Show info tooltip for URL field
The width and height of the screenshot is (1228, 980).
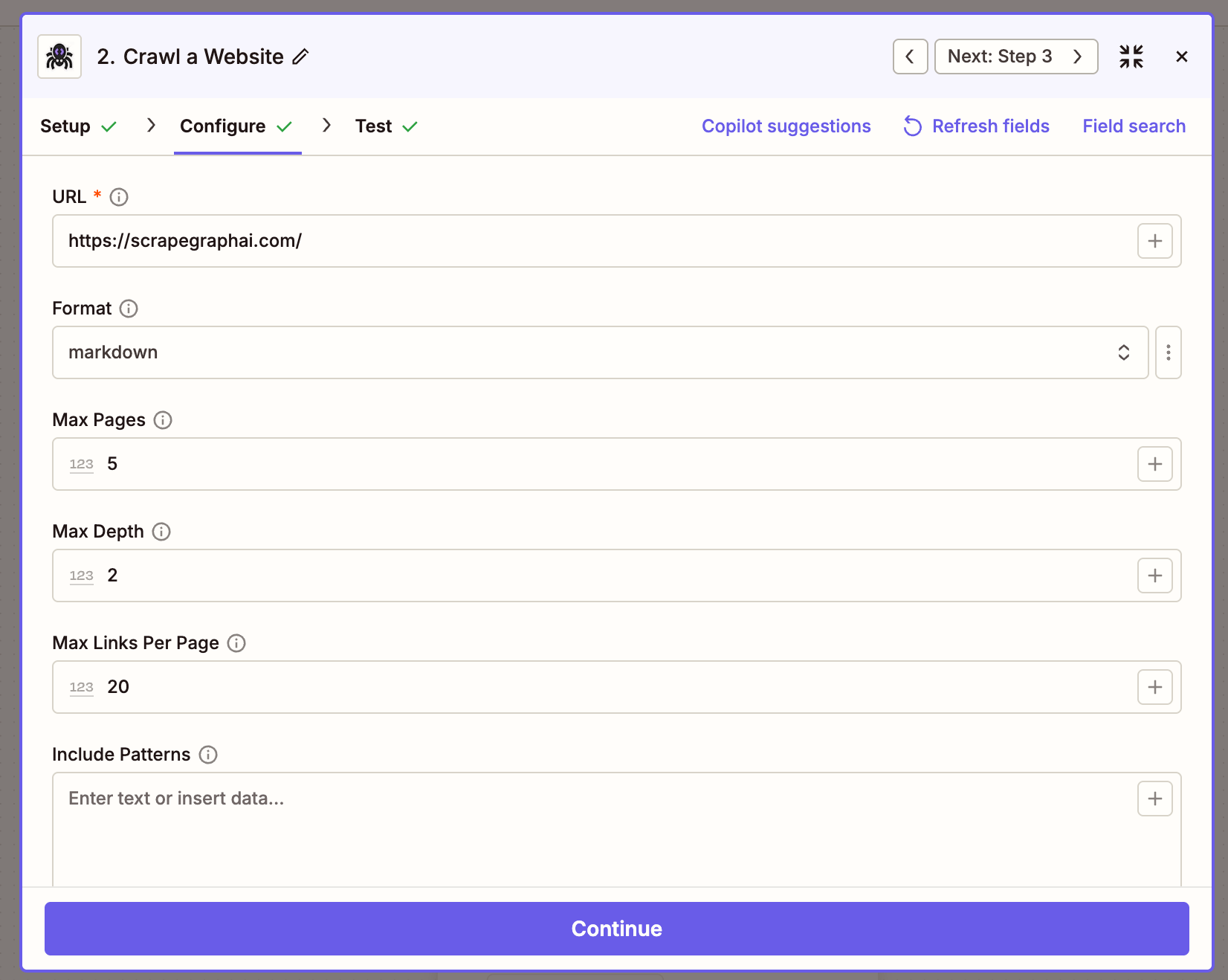(x=119, y=197)
